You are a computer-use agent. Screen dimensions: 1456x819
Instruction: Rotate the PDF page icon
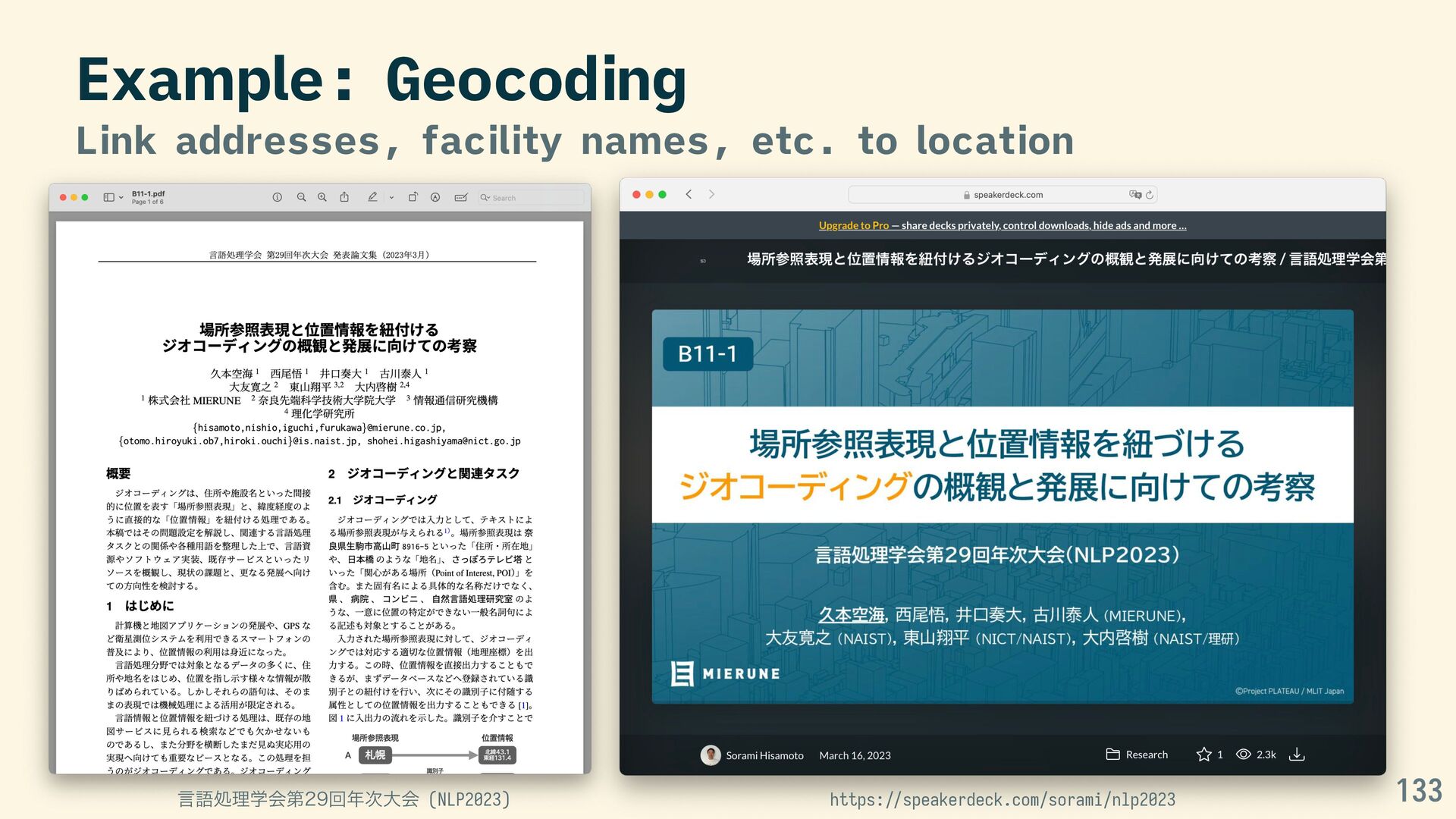413,197
